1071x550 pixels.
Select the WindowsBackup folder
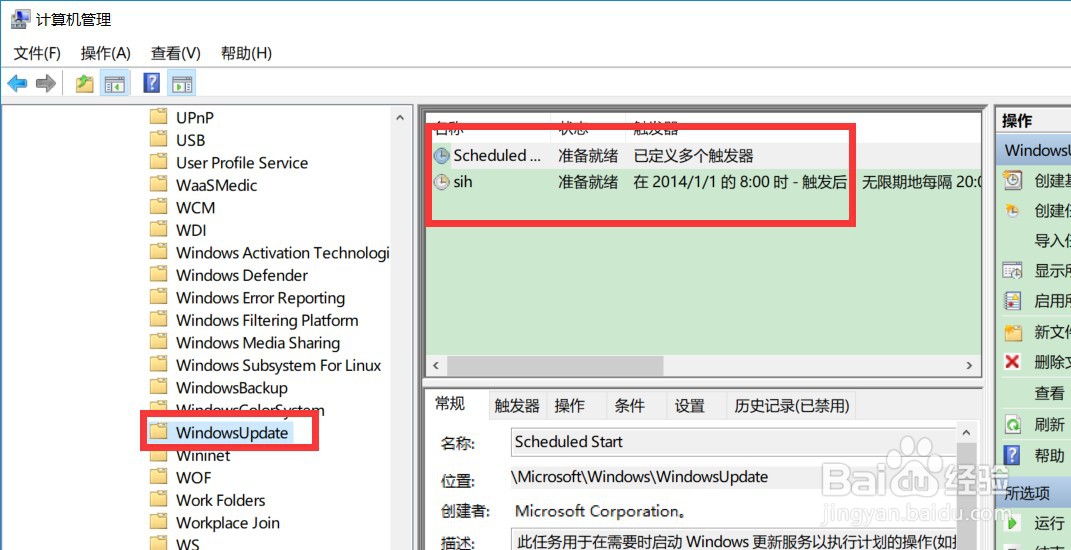coord(232,388)
